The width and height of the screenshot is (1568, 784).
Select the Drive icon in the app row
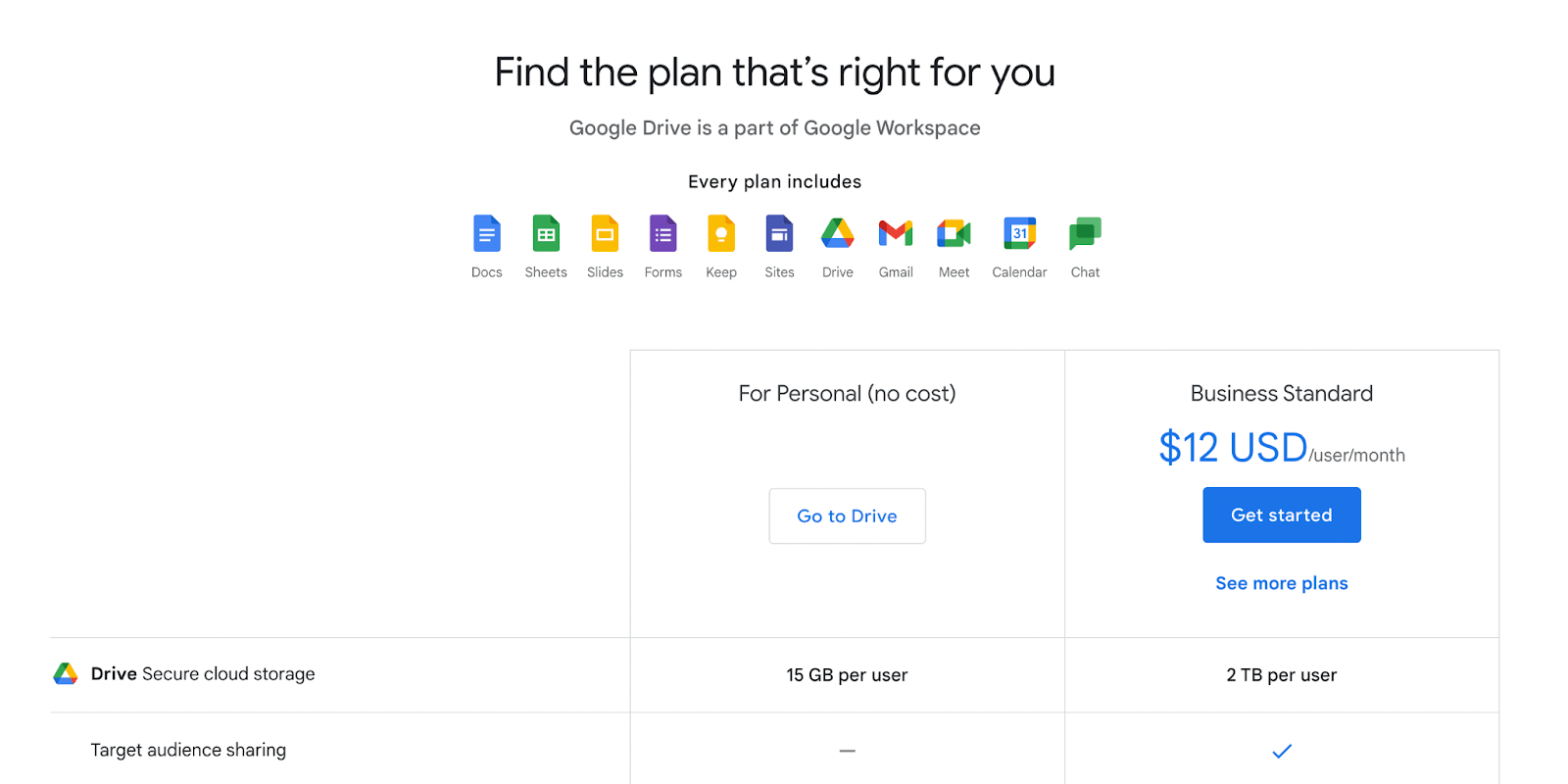click(837, 233)
